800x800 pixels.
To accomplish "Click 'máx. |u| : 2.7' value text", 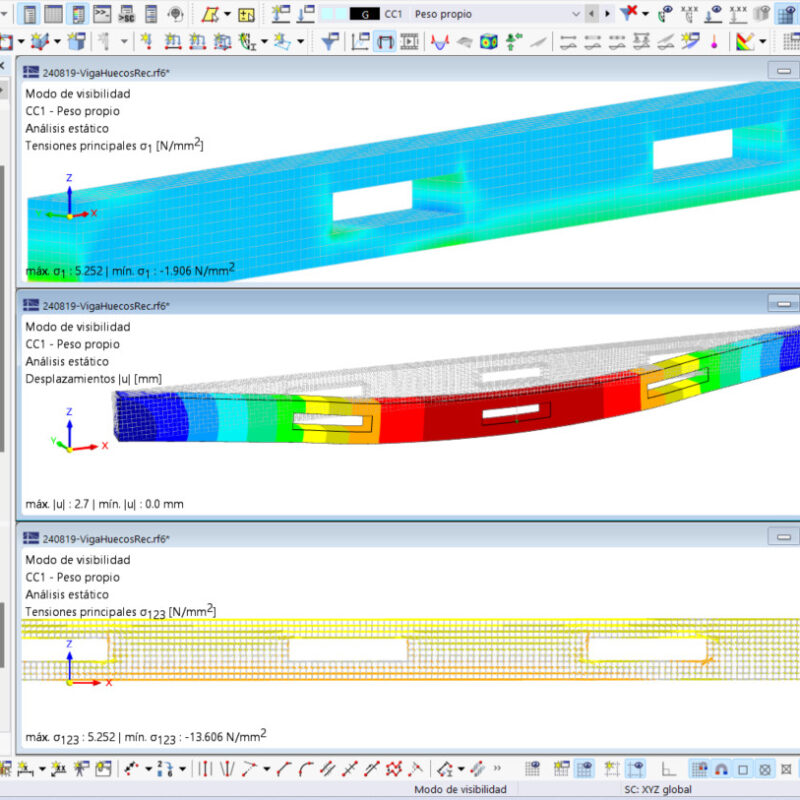I will coord(58,505).
